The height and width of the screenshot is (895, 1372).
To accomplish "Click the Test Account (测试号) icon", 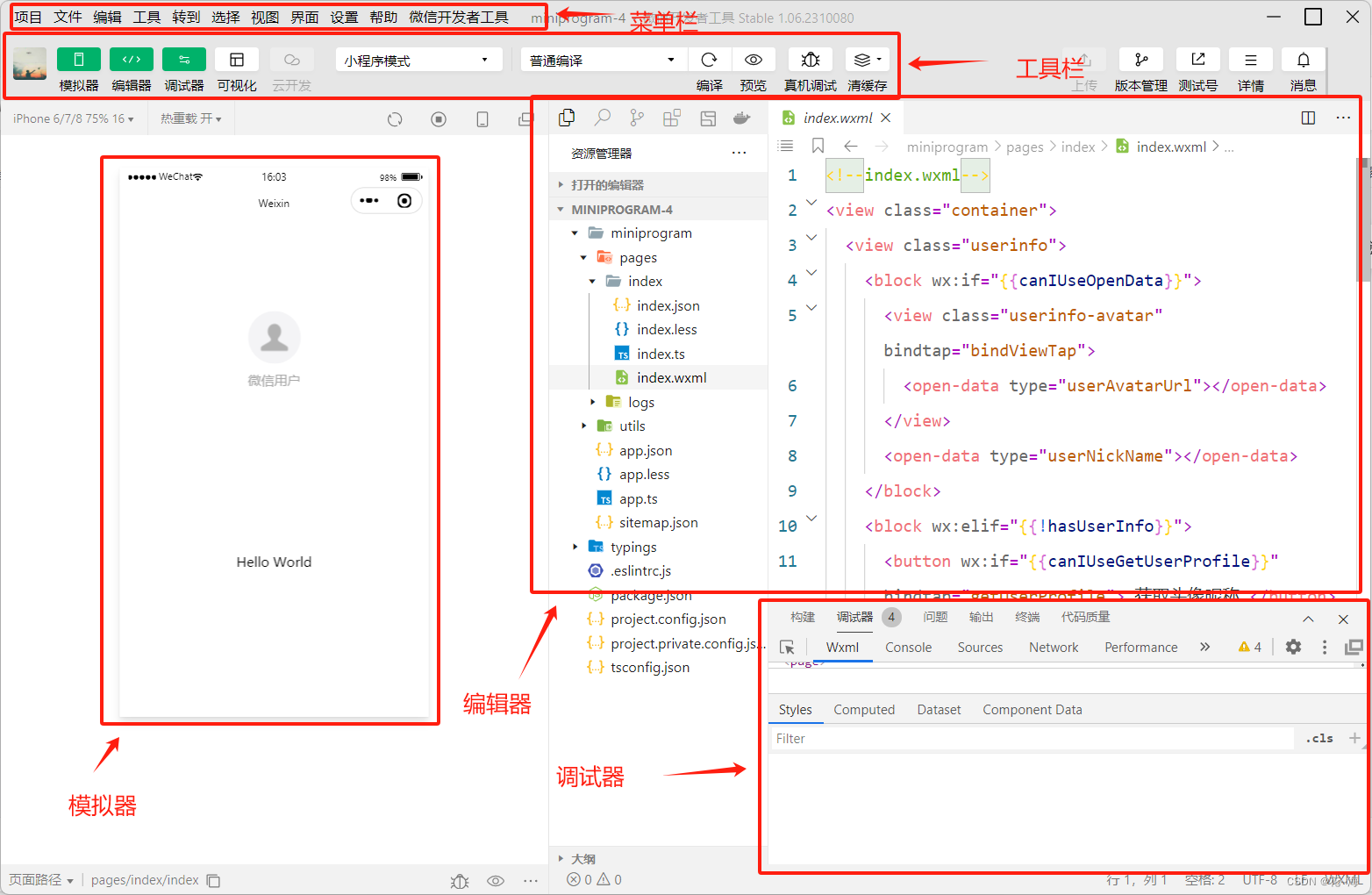I will [x=1198, y=60].
